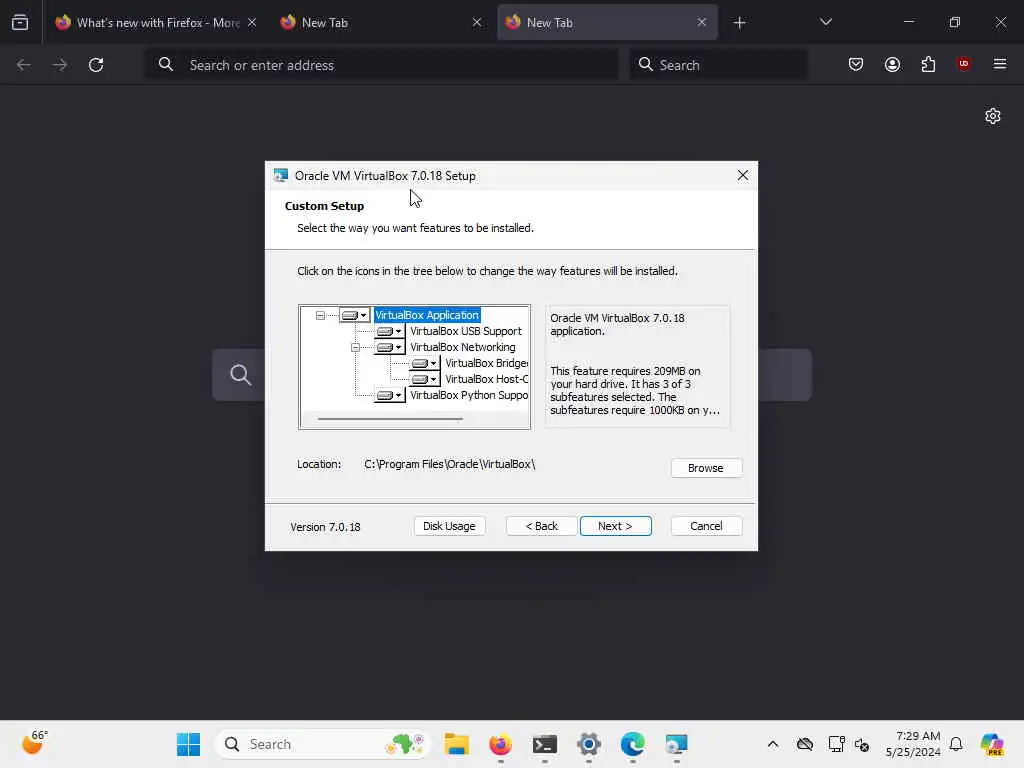Open uBlock Origin extension icon
Viewport: 1024px width, 768px height.
963,64
